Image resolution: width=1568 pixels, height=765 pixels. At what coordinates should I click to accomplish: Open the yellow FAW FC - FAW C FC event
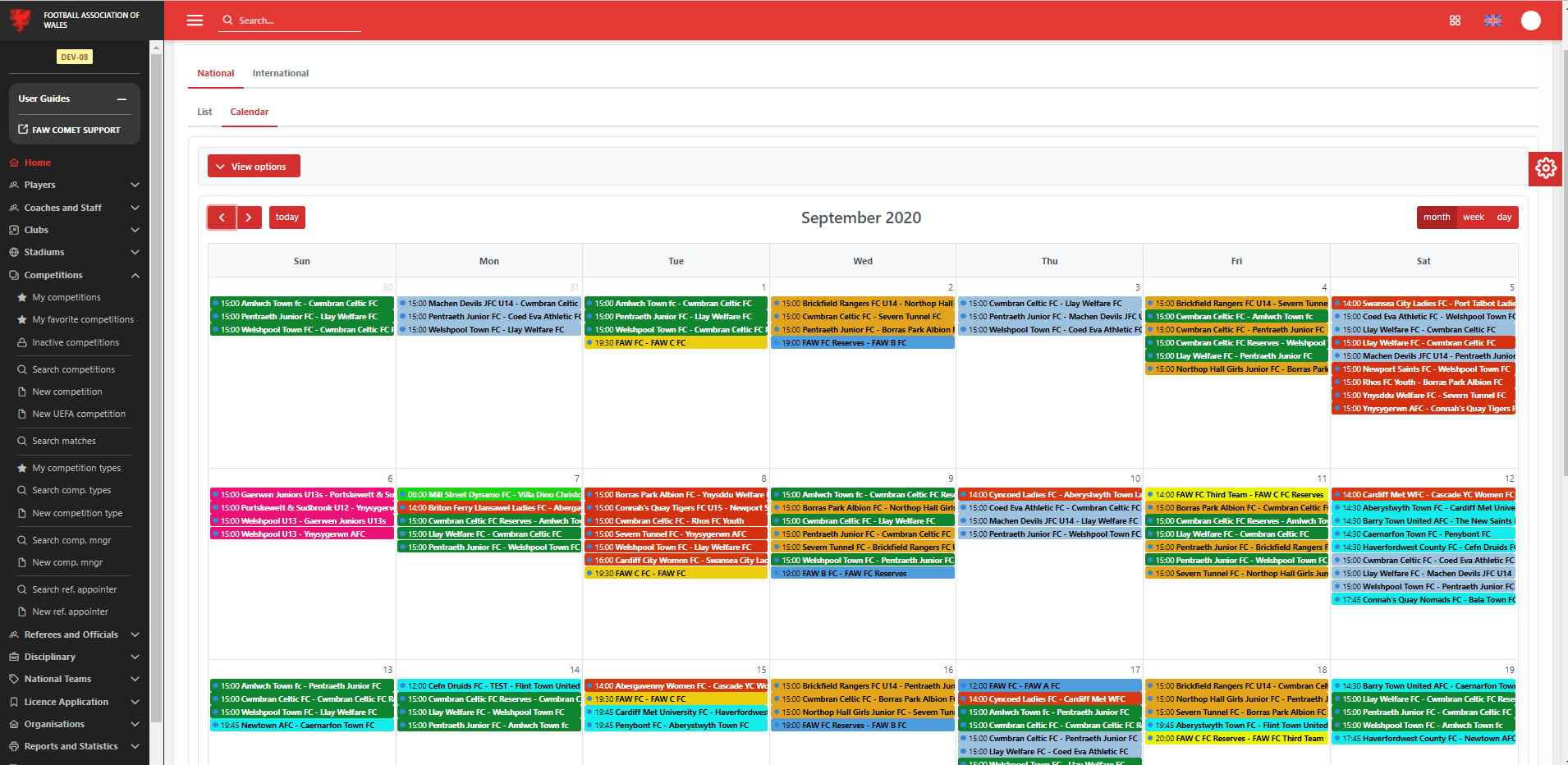(x=675, y=343)
